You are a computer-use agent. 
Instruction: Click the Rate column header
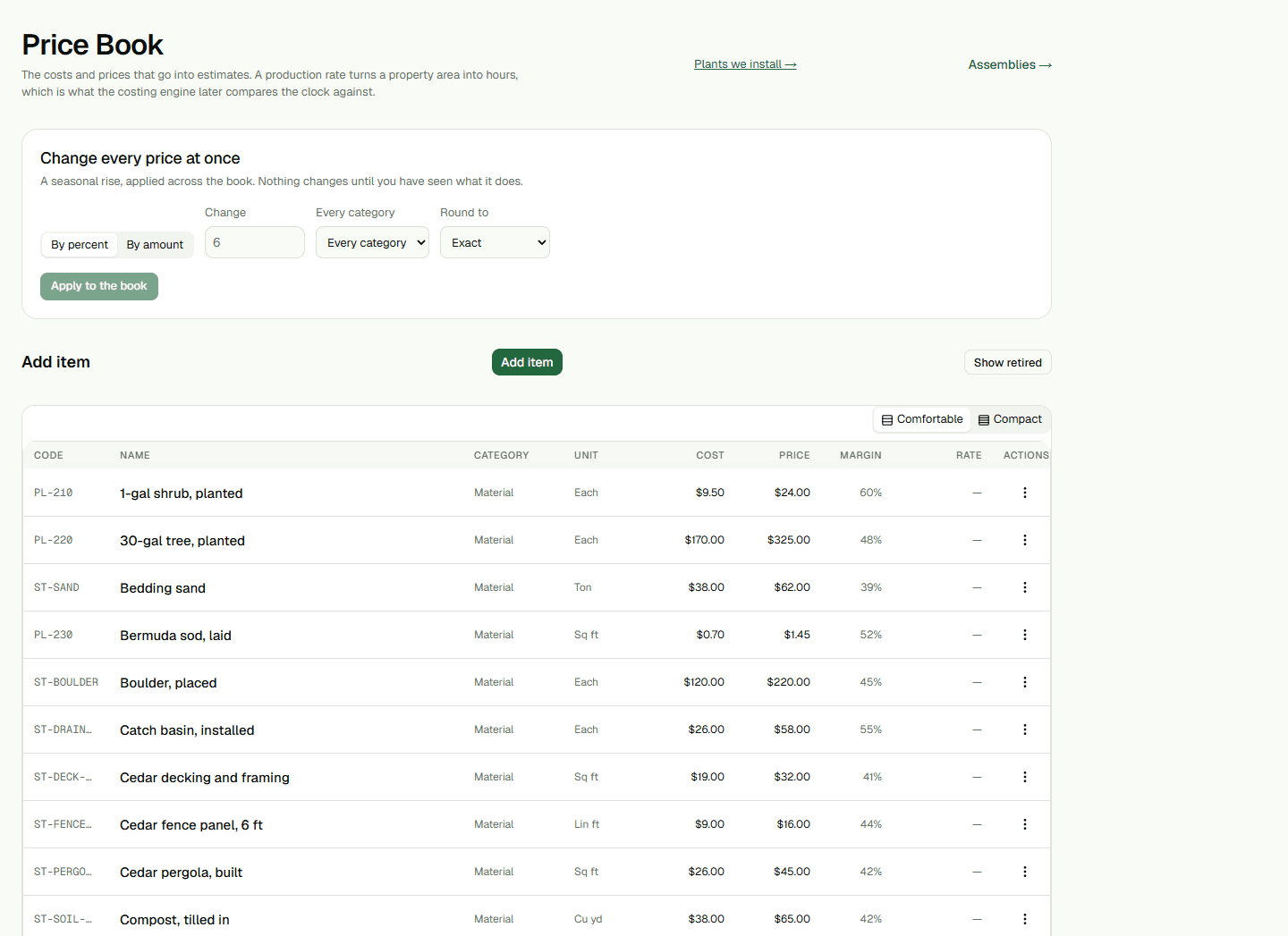[x=969, y=455]
